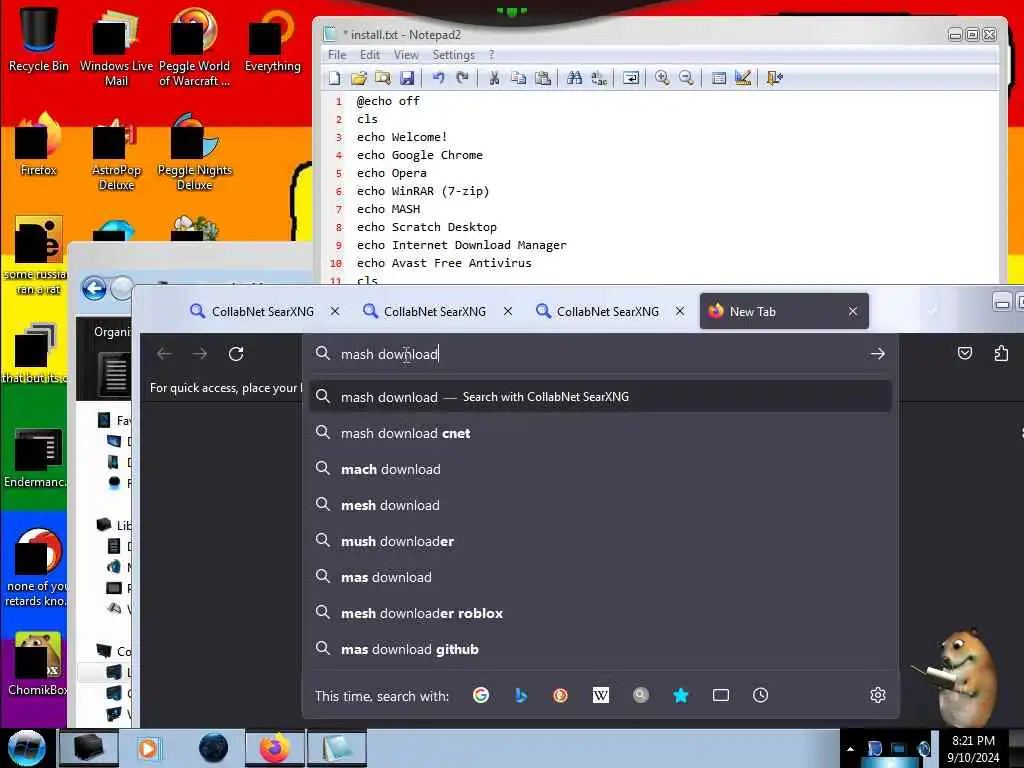The height and width of the screenshot is (768, 1024).
Task: Open Firefox from the taskbar
Action: pos(275,748)
